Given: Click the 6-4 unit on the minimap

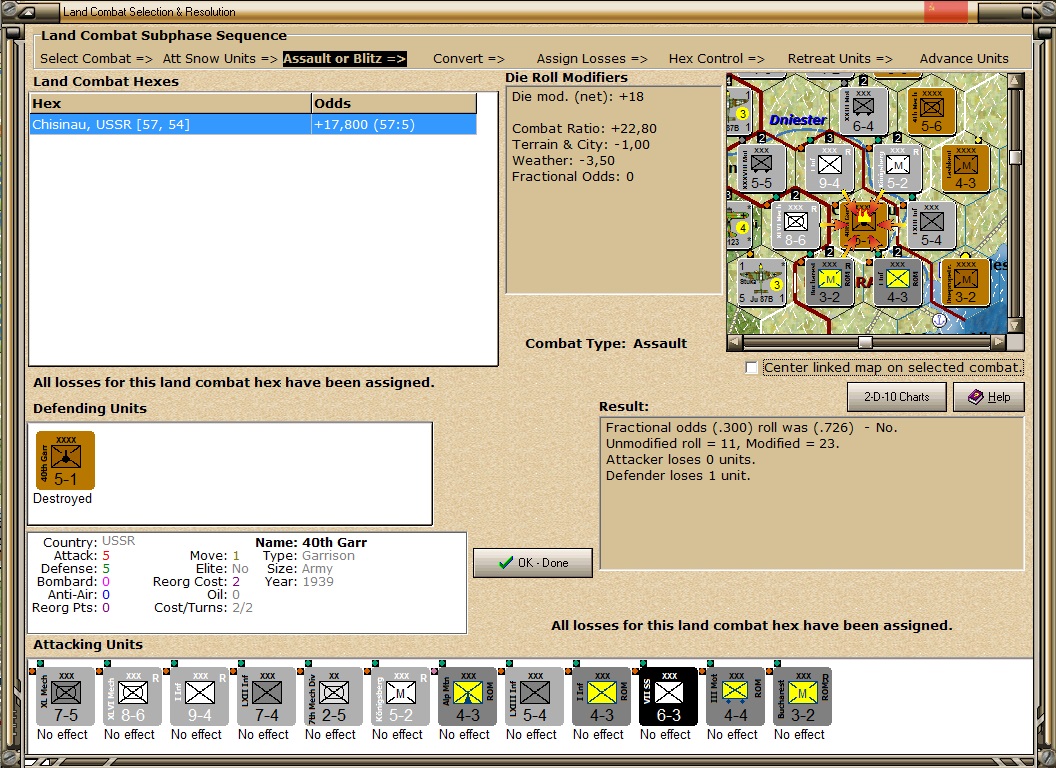Looking at the screenshot, I should point(863,111).
